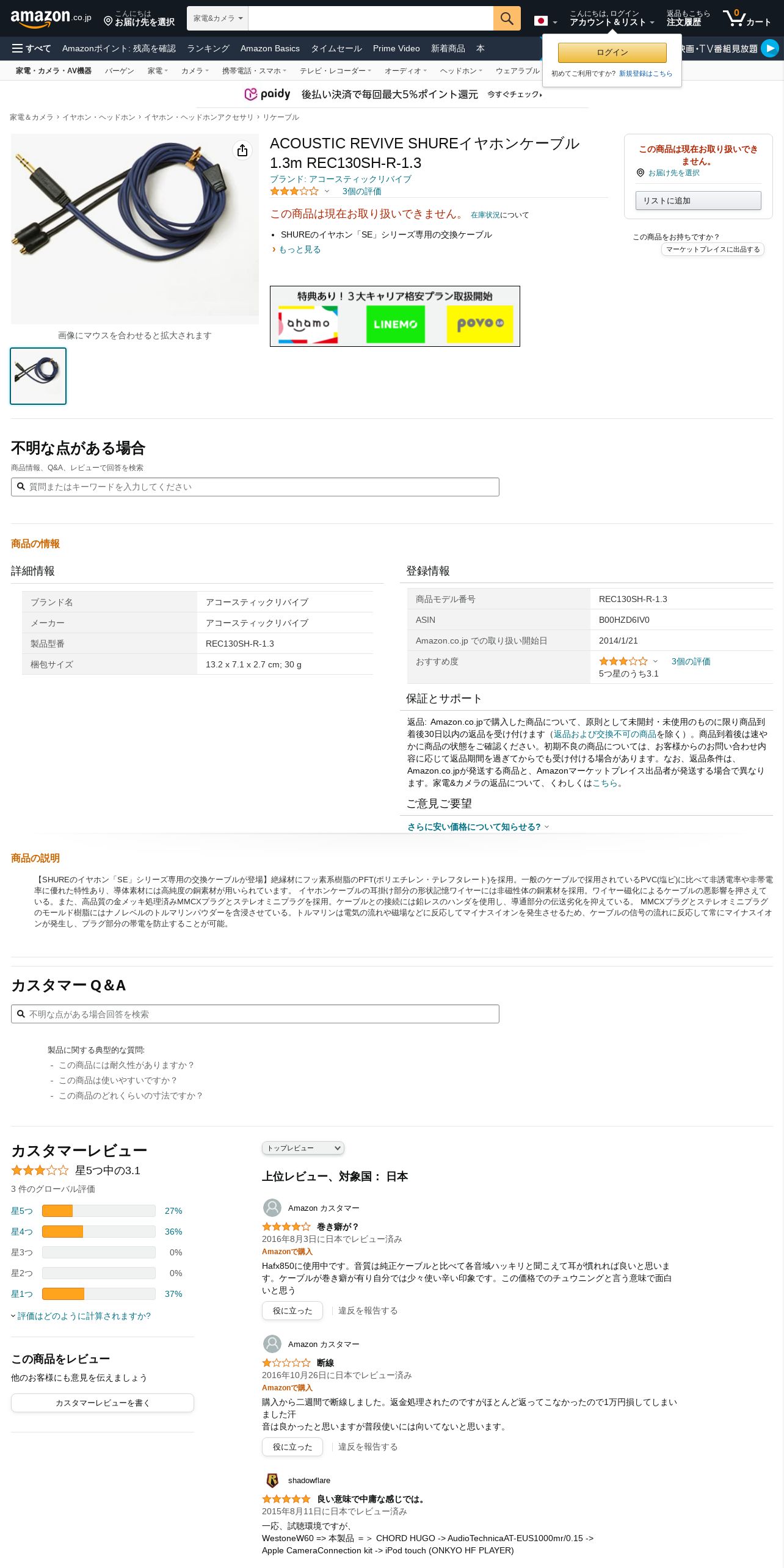
Task: Click the orange search magnifier button
Action: (507, 18)
